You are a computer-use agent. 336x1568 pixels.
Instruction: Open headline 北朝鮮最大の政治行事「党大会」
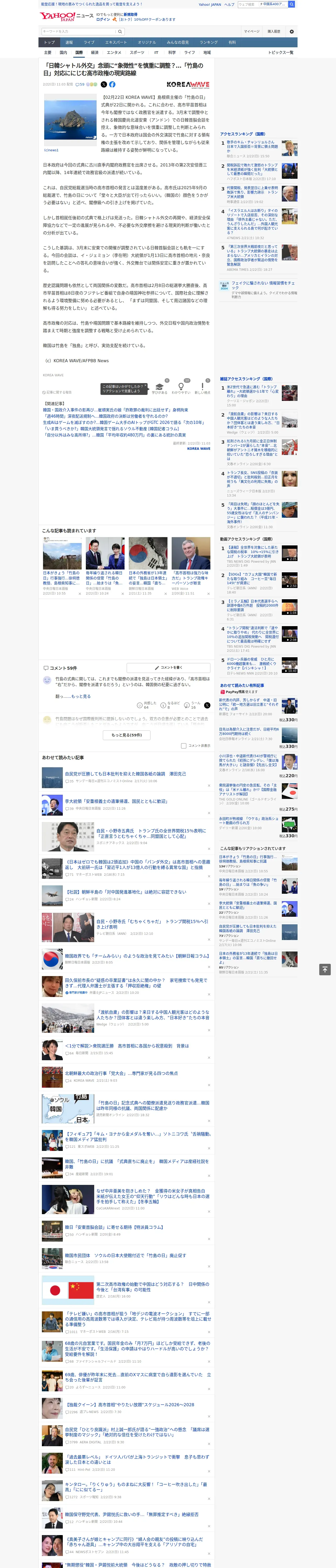121,1073
